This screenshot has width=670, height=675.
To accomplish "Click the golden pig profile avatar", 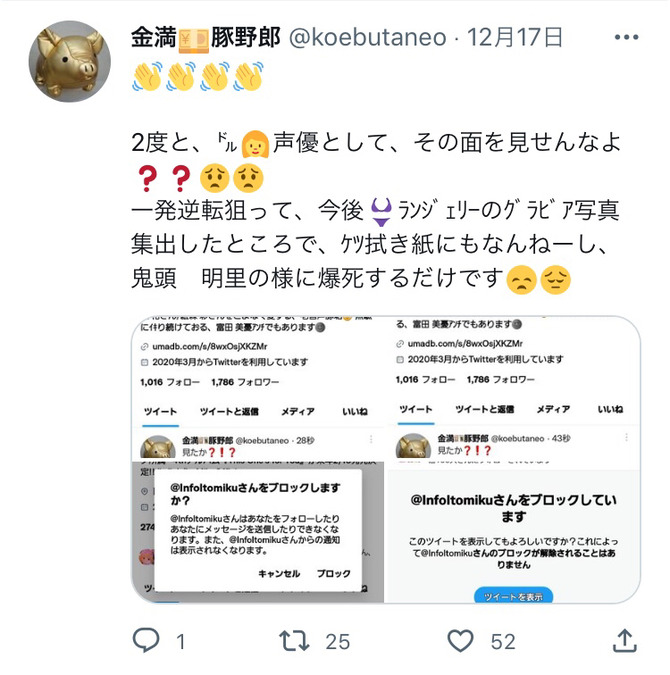I will tap(70, 62).
